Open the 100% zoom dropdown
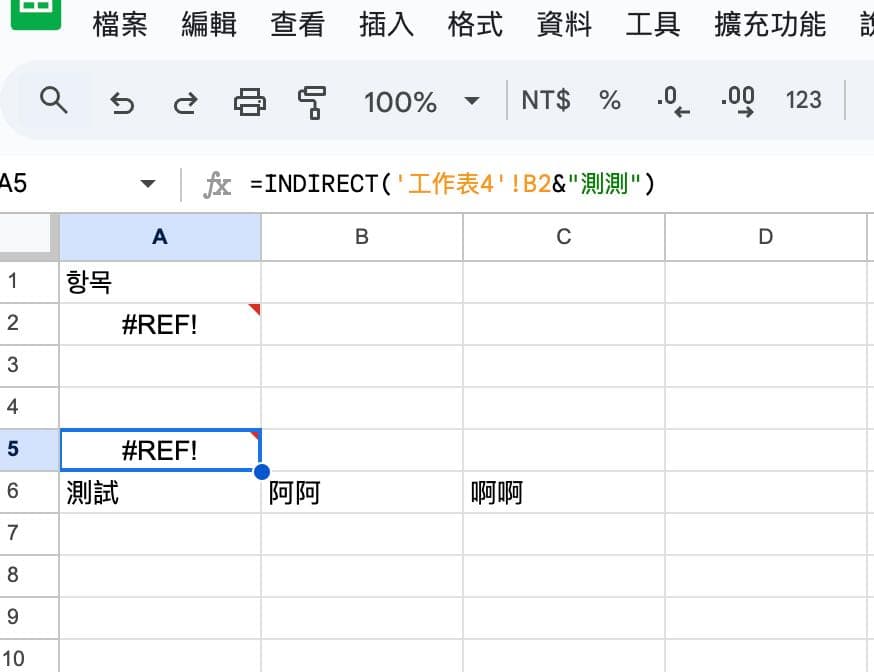The height and width of the screenshot is (672, 874). [x=421, y=101]
